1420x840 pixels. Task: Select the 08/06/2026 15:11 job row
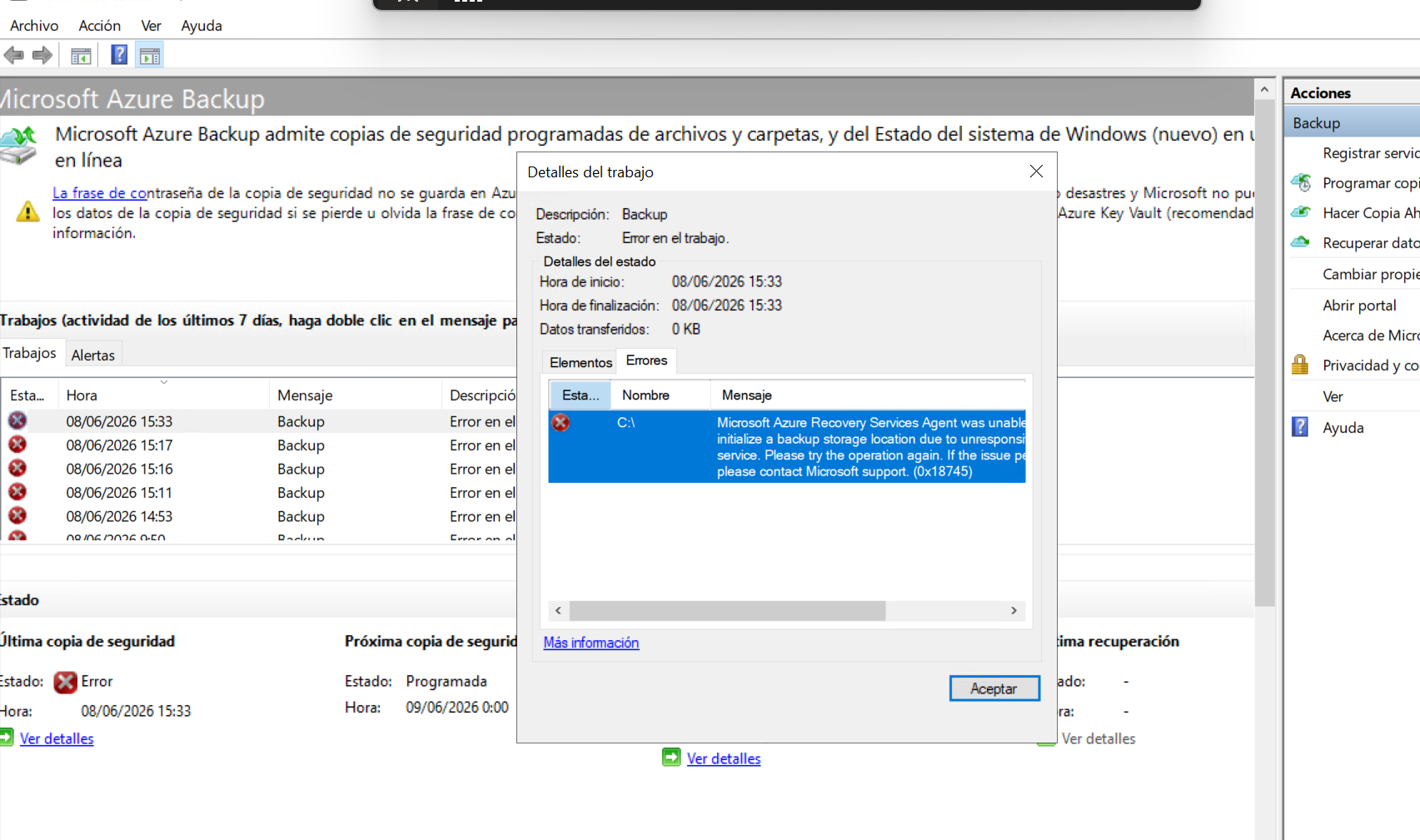pos(258,493)
